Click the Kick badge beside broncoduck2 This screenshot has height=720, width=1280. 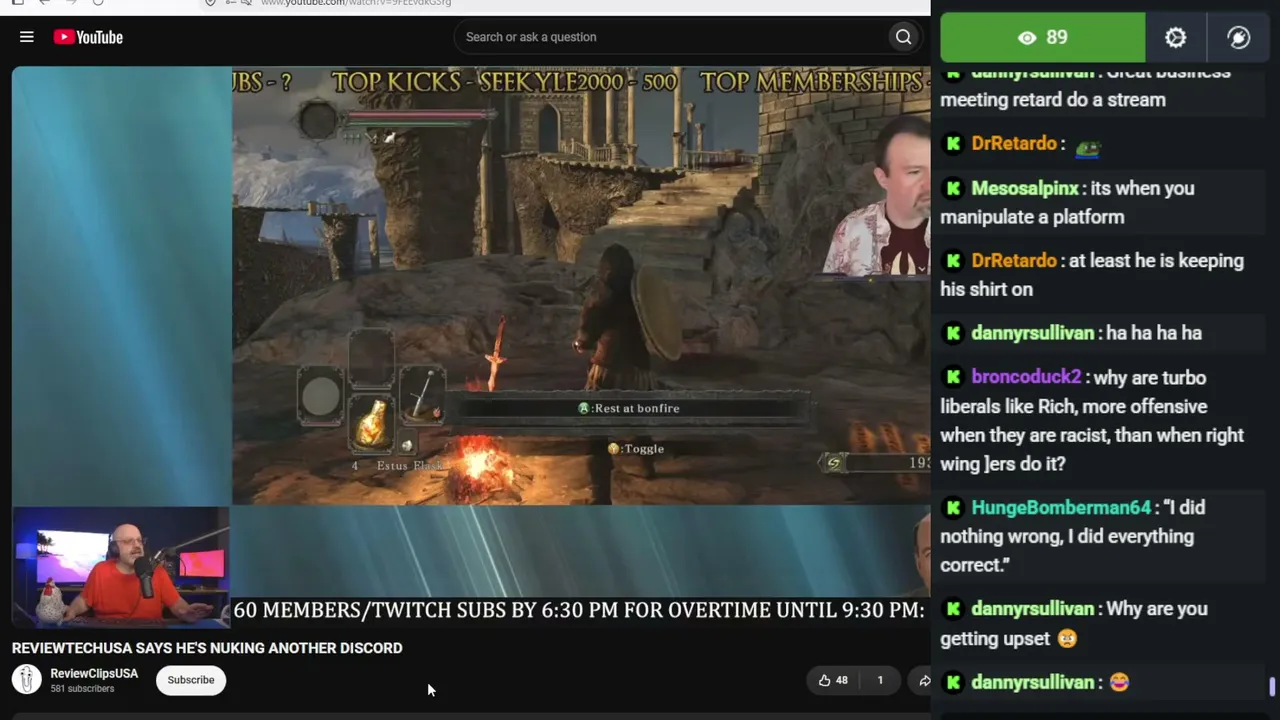pos(953,377)
